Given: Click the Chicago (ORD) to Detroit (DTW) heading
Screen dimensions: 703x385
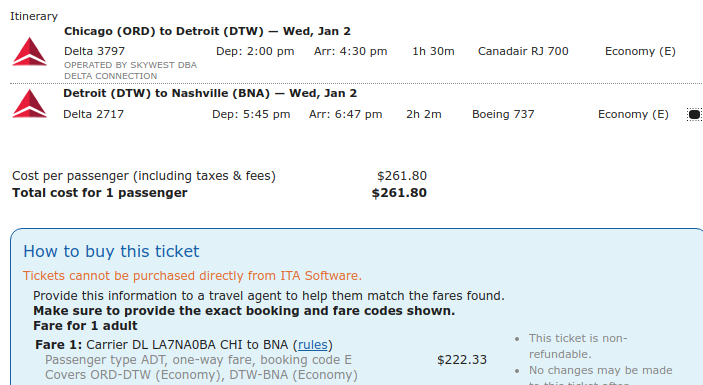Looking at the screenshot, I should [x=207, y=31].
